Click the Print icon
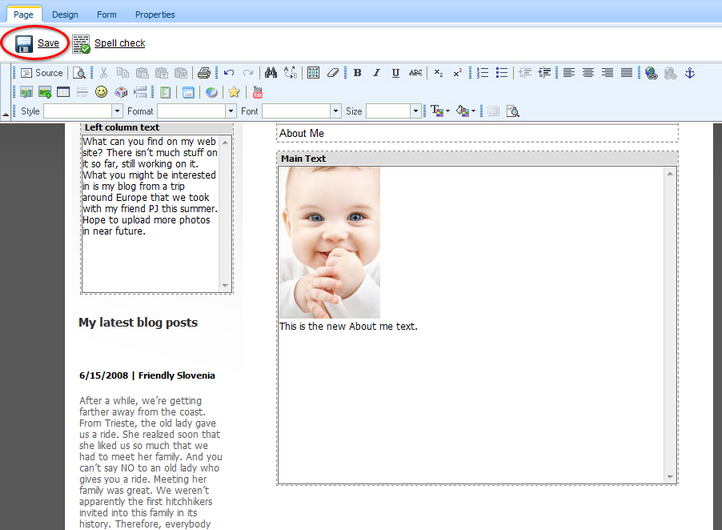722x530 pixels. tap(204, 73)
